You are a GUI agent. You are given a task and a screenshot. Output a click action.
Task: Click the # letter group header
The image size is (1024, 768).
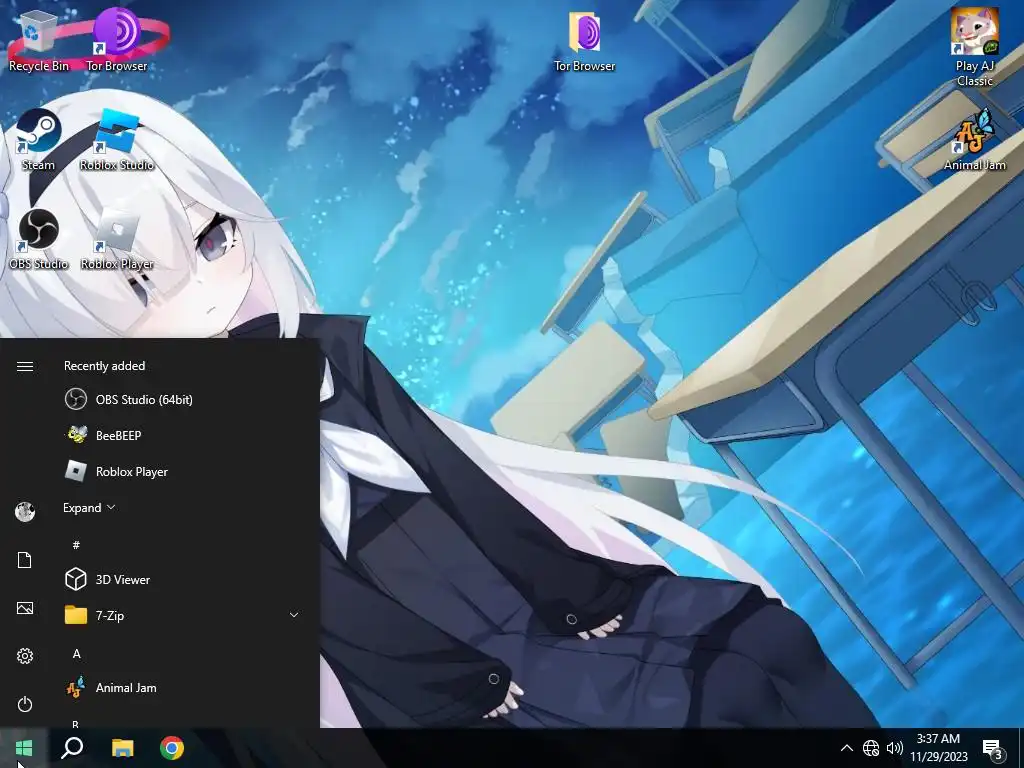coord(76,545)
